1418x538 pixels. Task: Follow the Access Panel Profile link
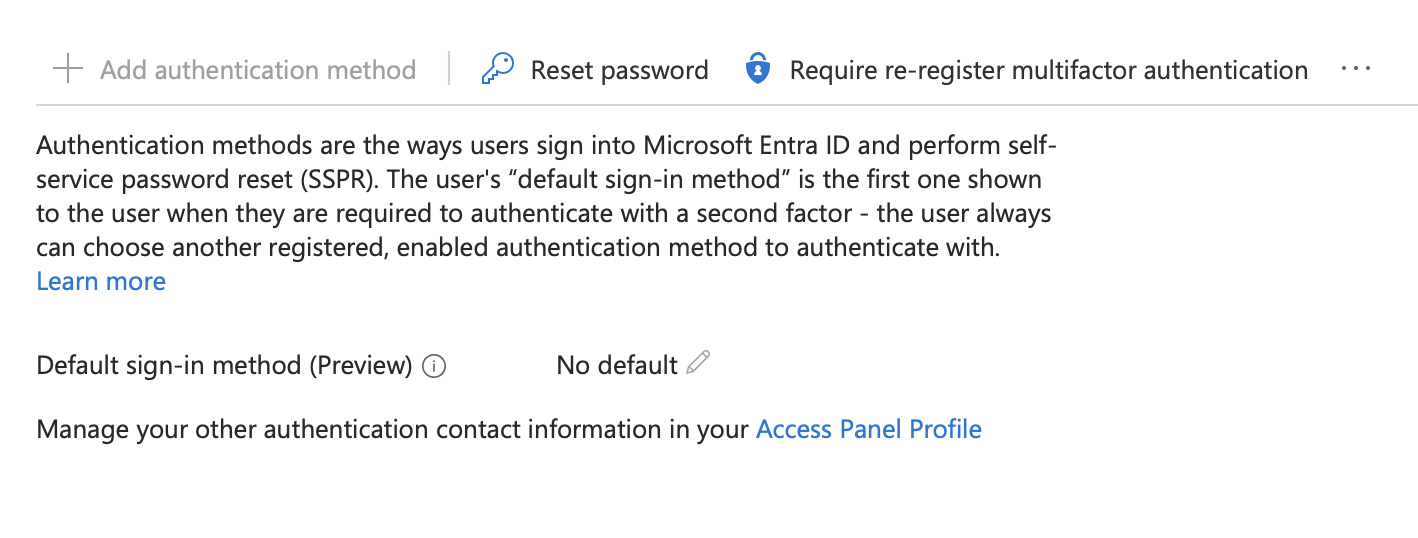point(868,430)
